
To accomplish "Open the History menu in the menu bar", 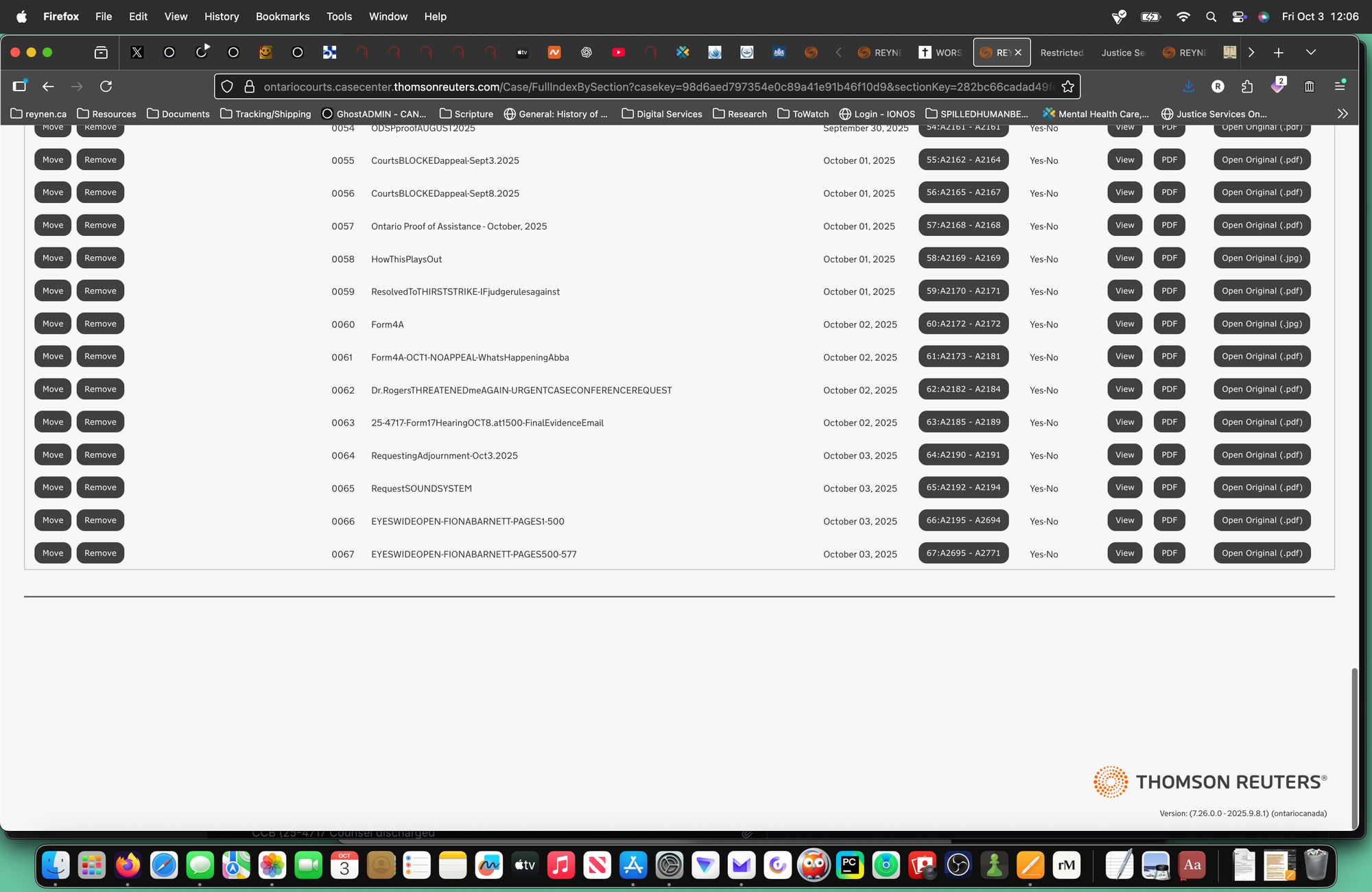I will (221, 16).
